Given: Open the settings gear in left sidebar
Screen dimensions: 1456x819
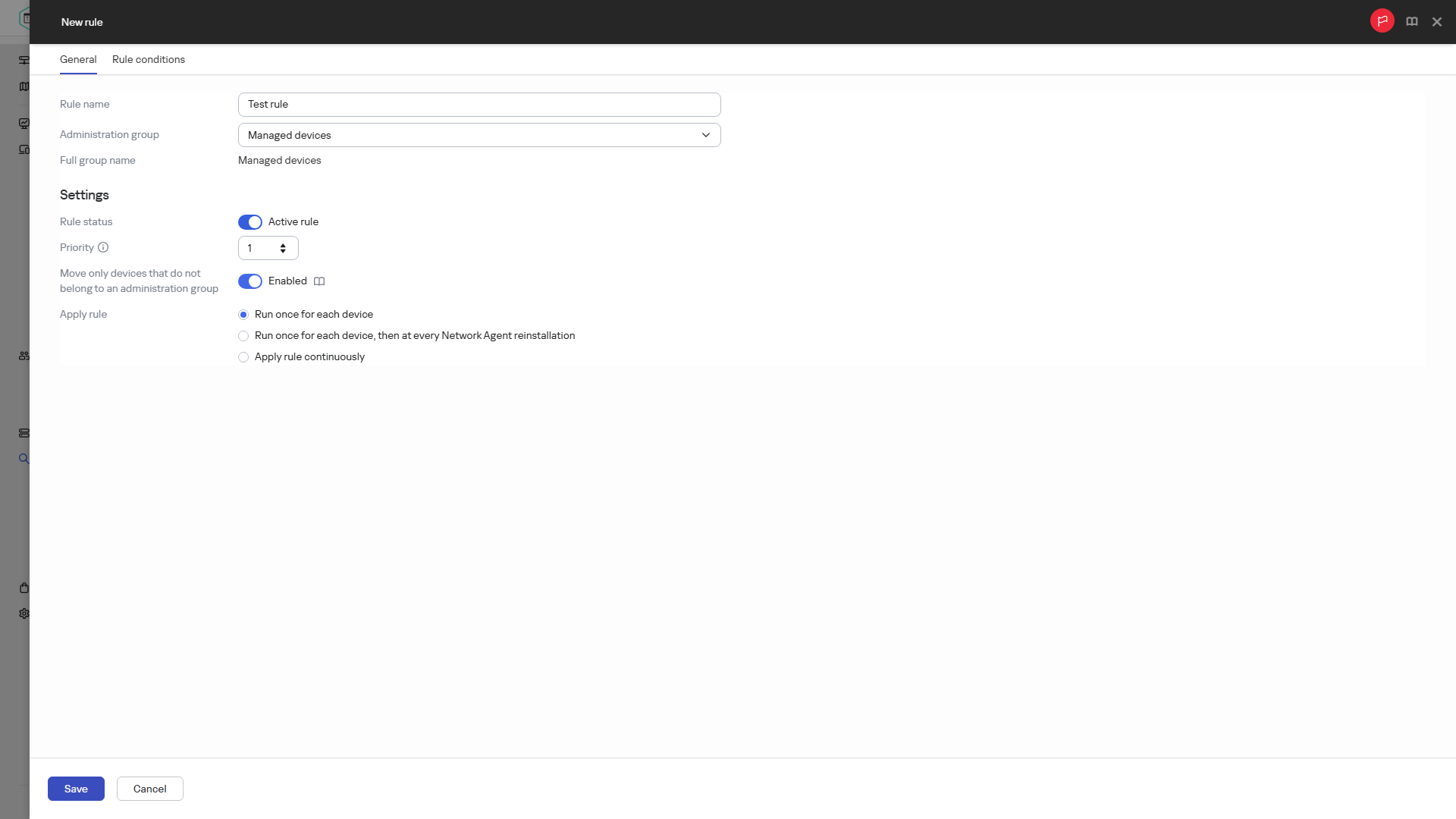Looking at the screenshot, I should click(x=24, y=613).
